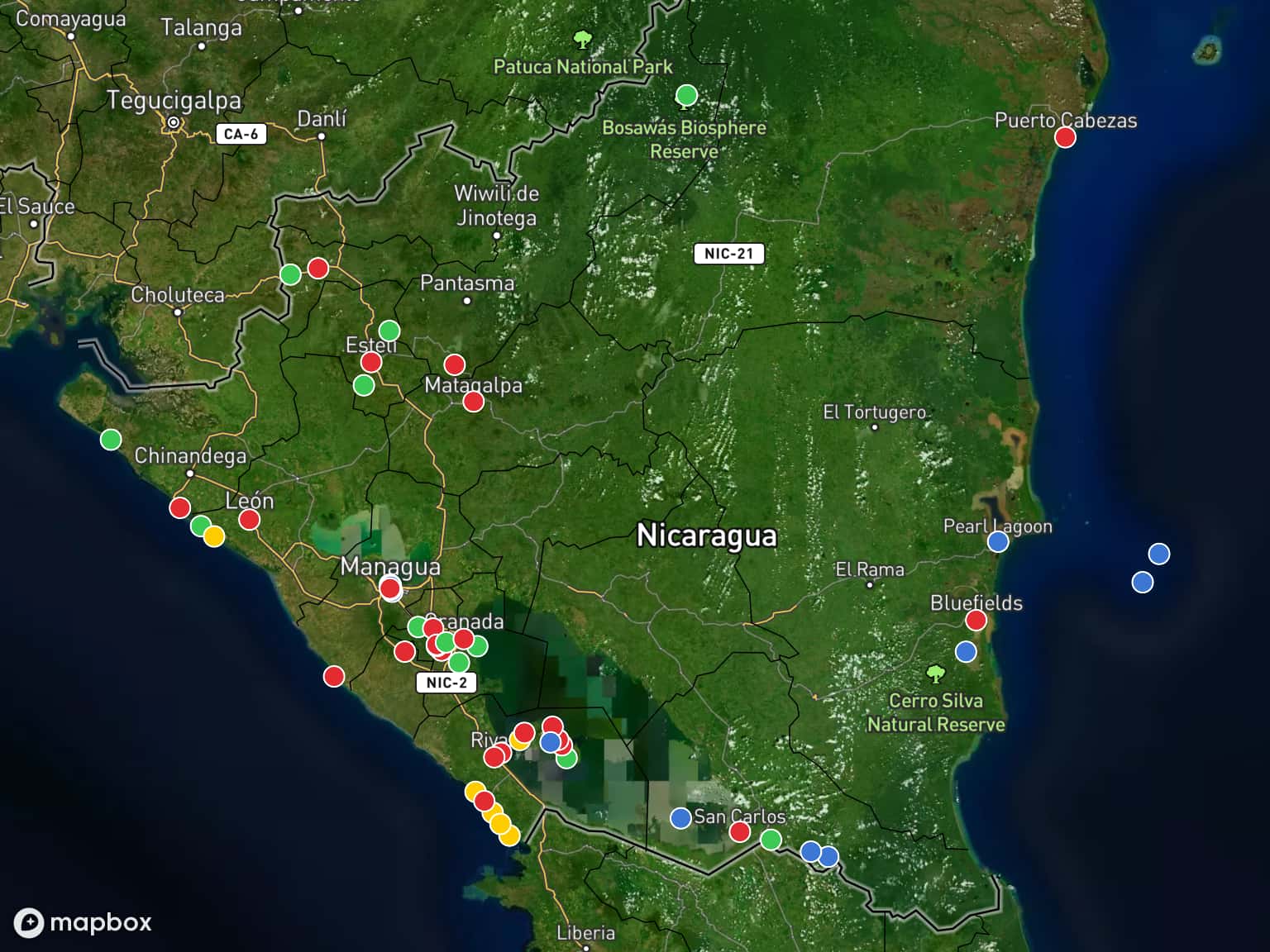Image resolution: width=1270 pixels, height=952 pixels.
Task: Click the yellow marker southwest of León
Action: 214,536
